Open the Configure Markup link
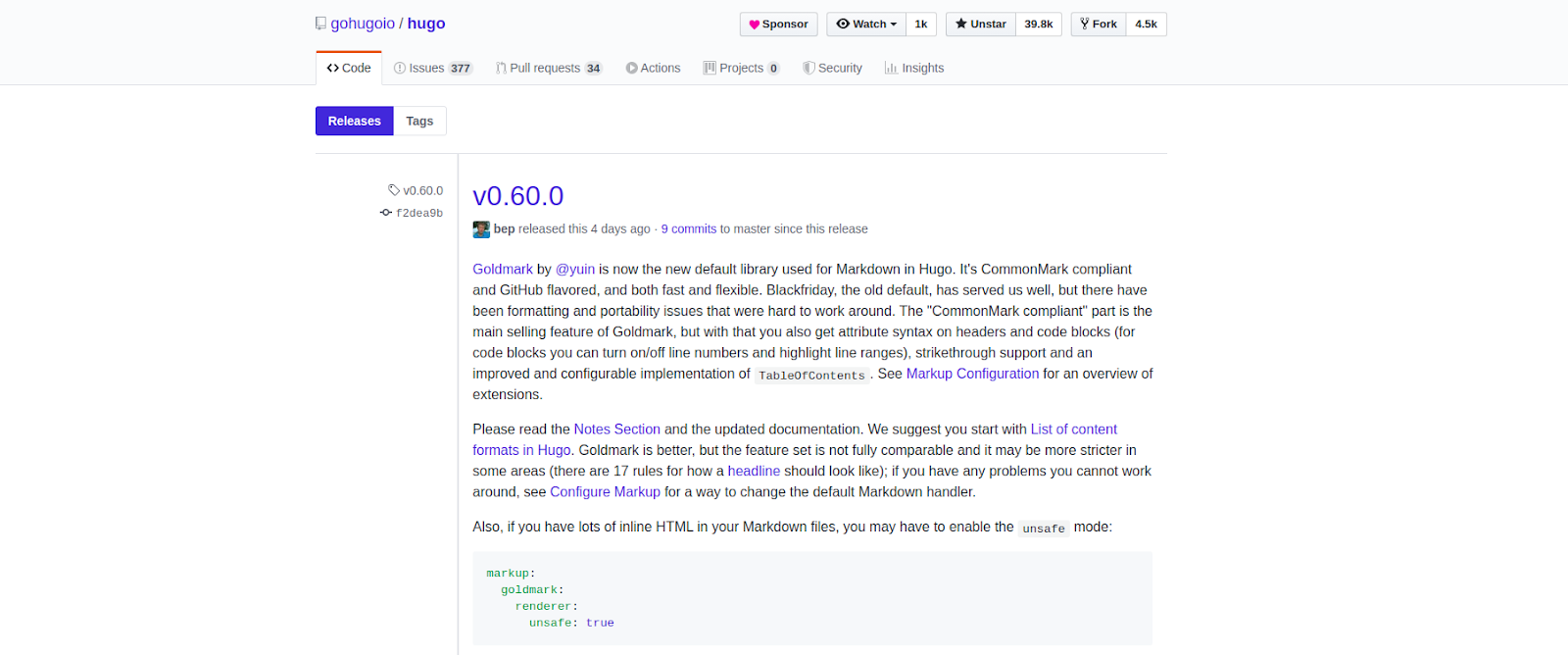 click(x=605, y=492)
